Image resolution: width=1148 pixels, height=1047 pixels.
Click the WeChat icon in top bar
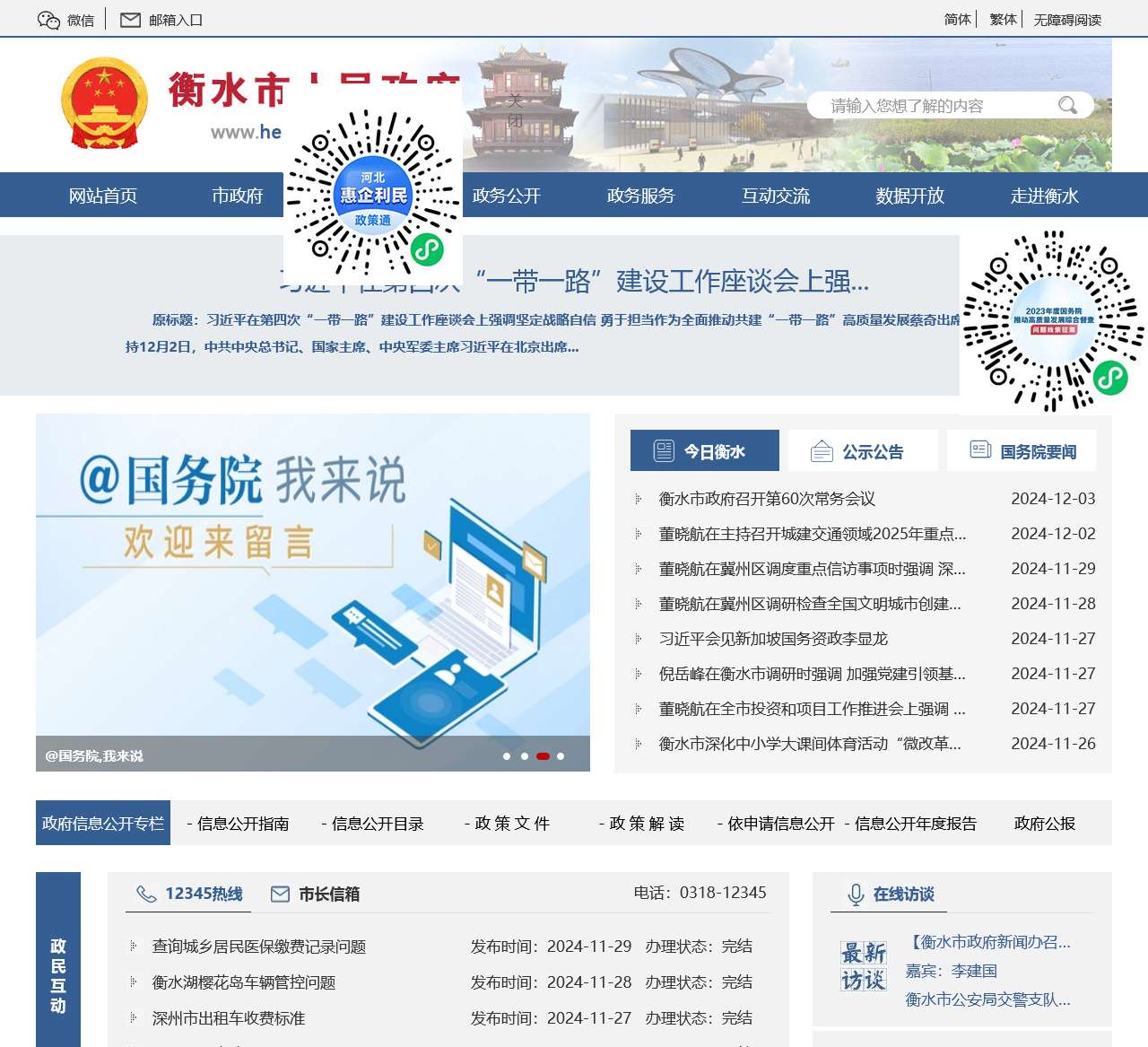click(48, 20)
